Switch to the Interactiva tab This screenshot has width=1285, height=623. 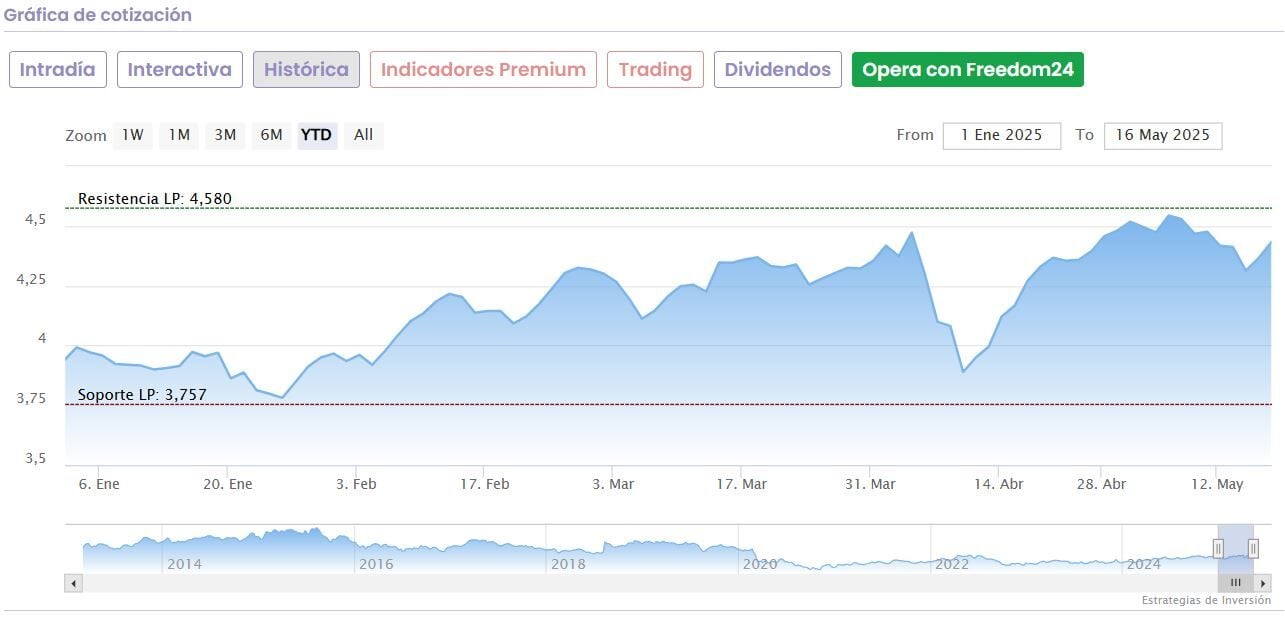[180, 70]
